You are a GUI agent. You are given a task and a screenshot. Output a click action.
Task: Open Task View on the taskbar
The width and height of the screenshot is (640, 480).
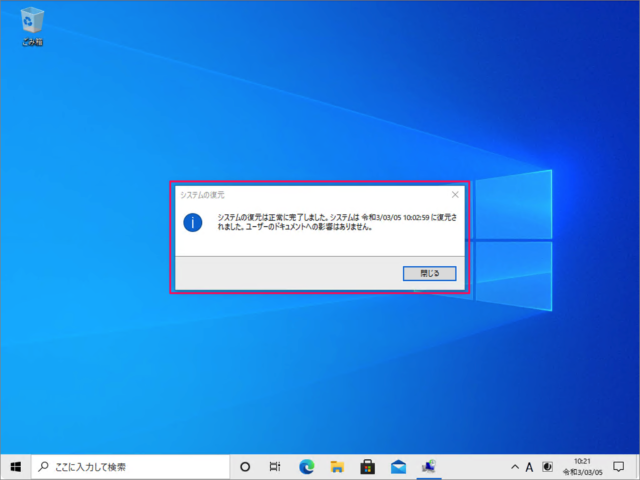point(275,467)
